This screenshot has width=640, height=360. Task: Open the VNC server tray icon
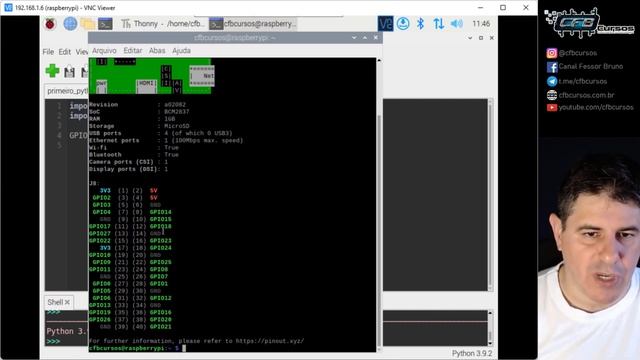click(x=385, y=24)
